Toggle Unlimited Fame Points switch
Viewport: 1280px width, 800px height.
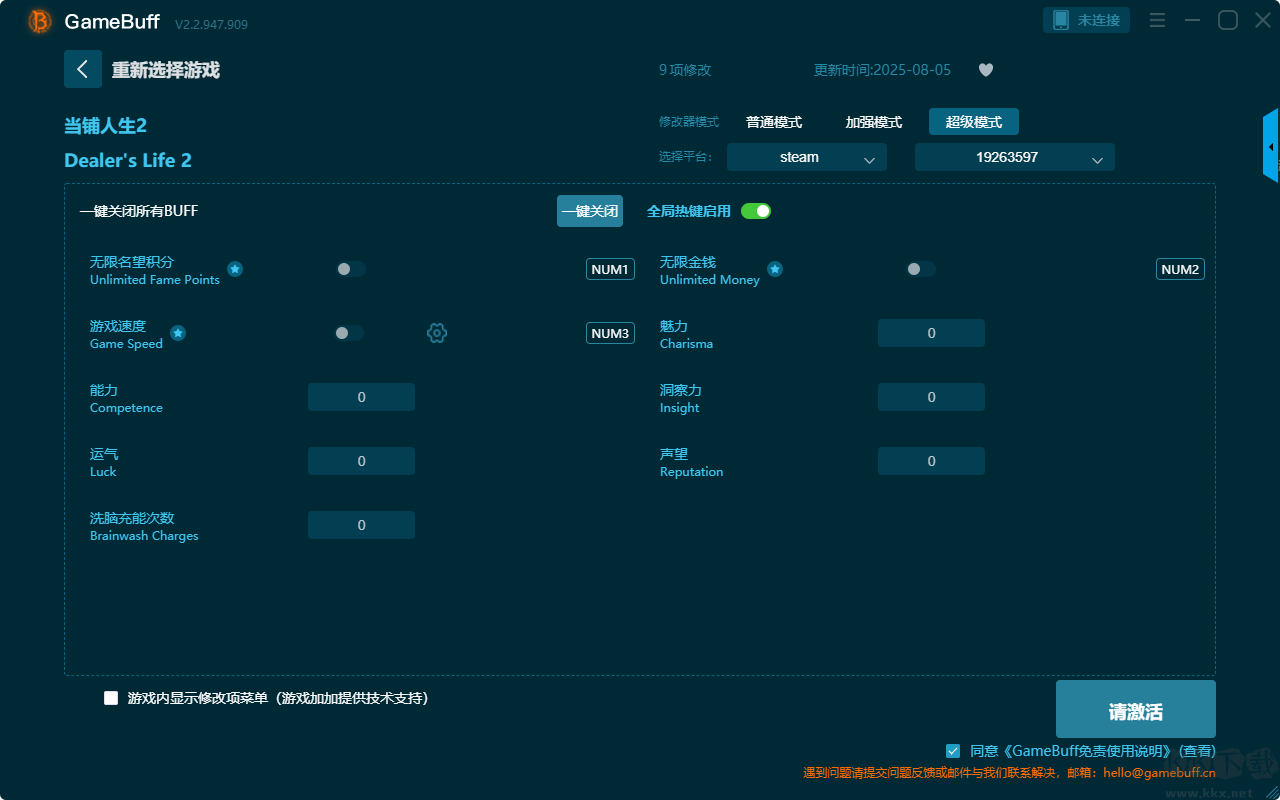tap(350, 269)
